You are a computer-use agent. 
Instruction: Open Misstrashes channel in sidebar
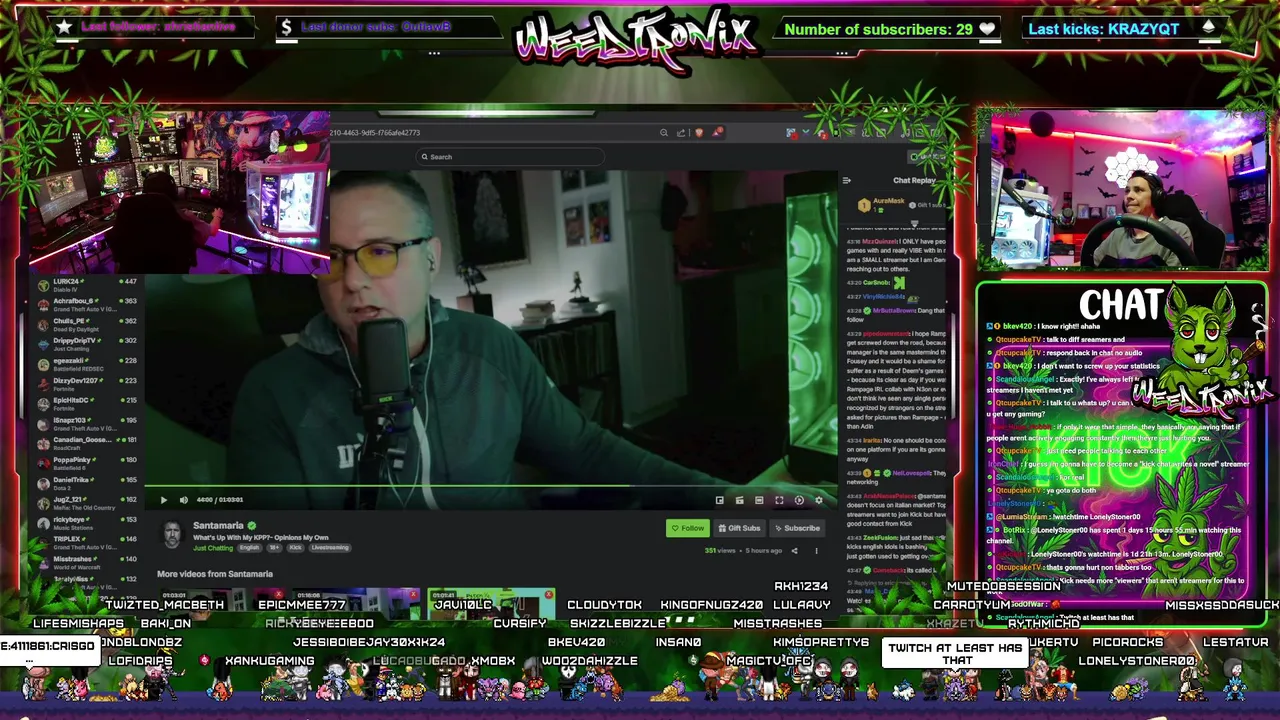click(86, 563)
